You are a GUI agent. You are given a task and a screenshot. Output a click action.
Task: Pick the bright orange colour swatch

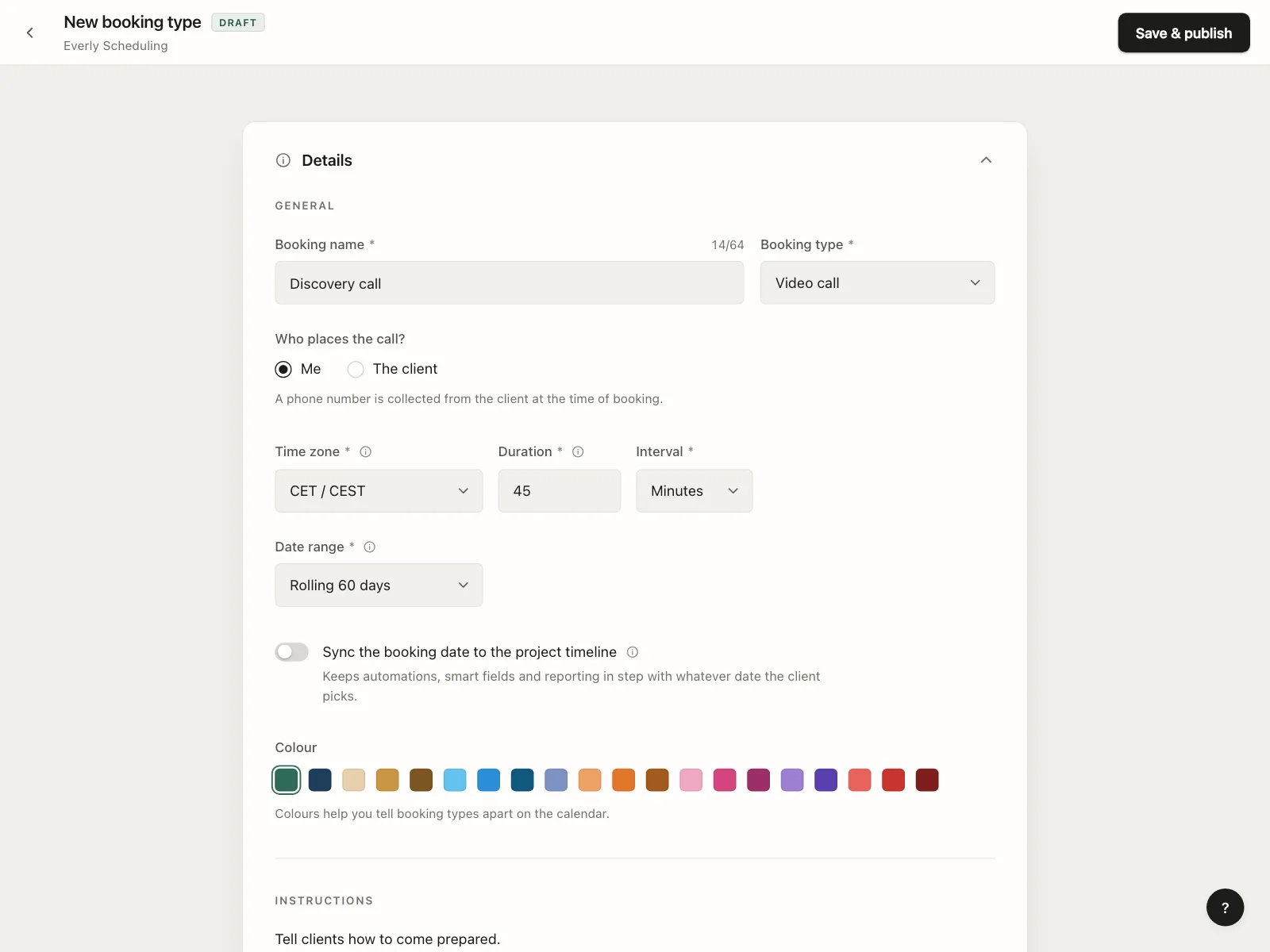624,781
